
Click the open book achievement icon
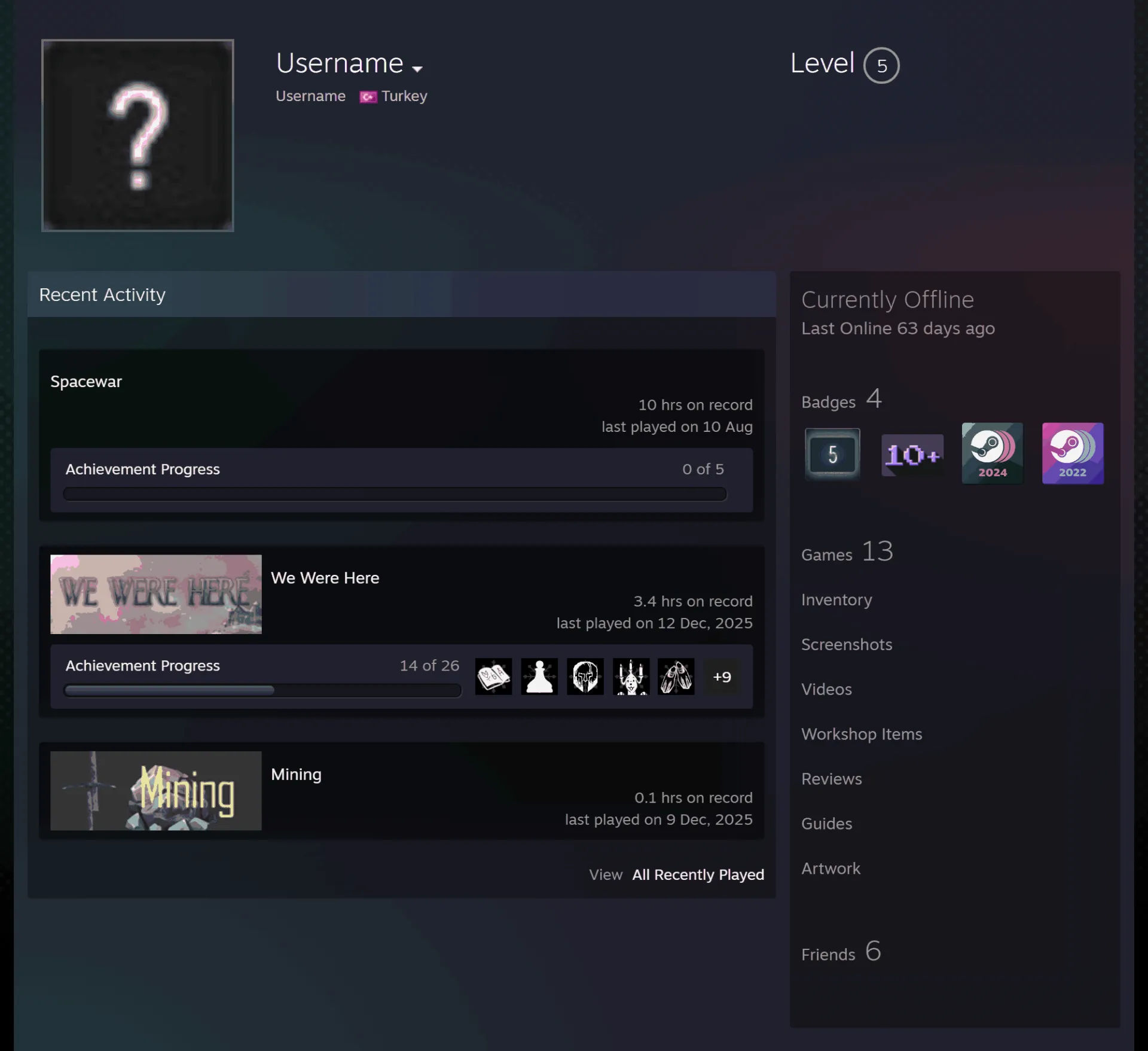493,677
